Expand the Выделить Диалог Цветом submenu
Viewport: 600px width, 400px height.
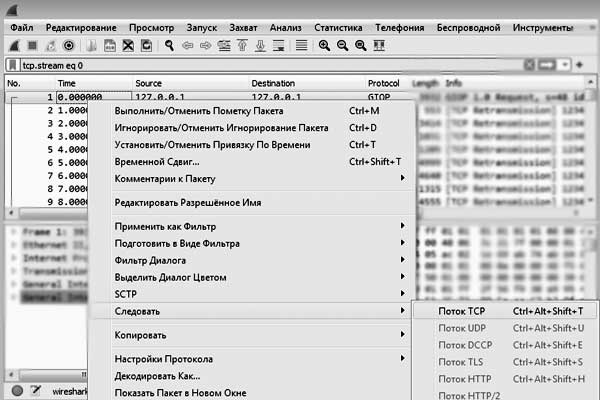(253, 277)
